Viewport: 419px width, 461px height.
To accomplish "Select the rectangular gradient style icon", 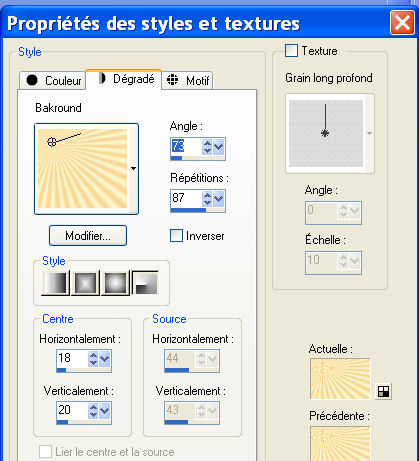I will coord(85,283).
